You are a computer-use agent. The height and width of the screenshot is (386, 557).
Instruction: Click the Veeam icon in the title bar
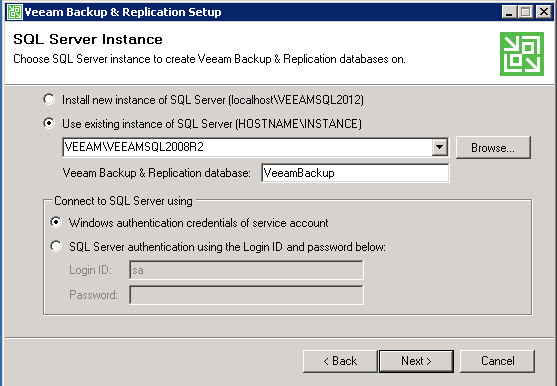[15, 12]
